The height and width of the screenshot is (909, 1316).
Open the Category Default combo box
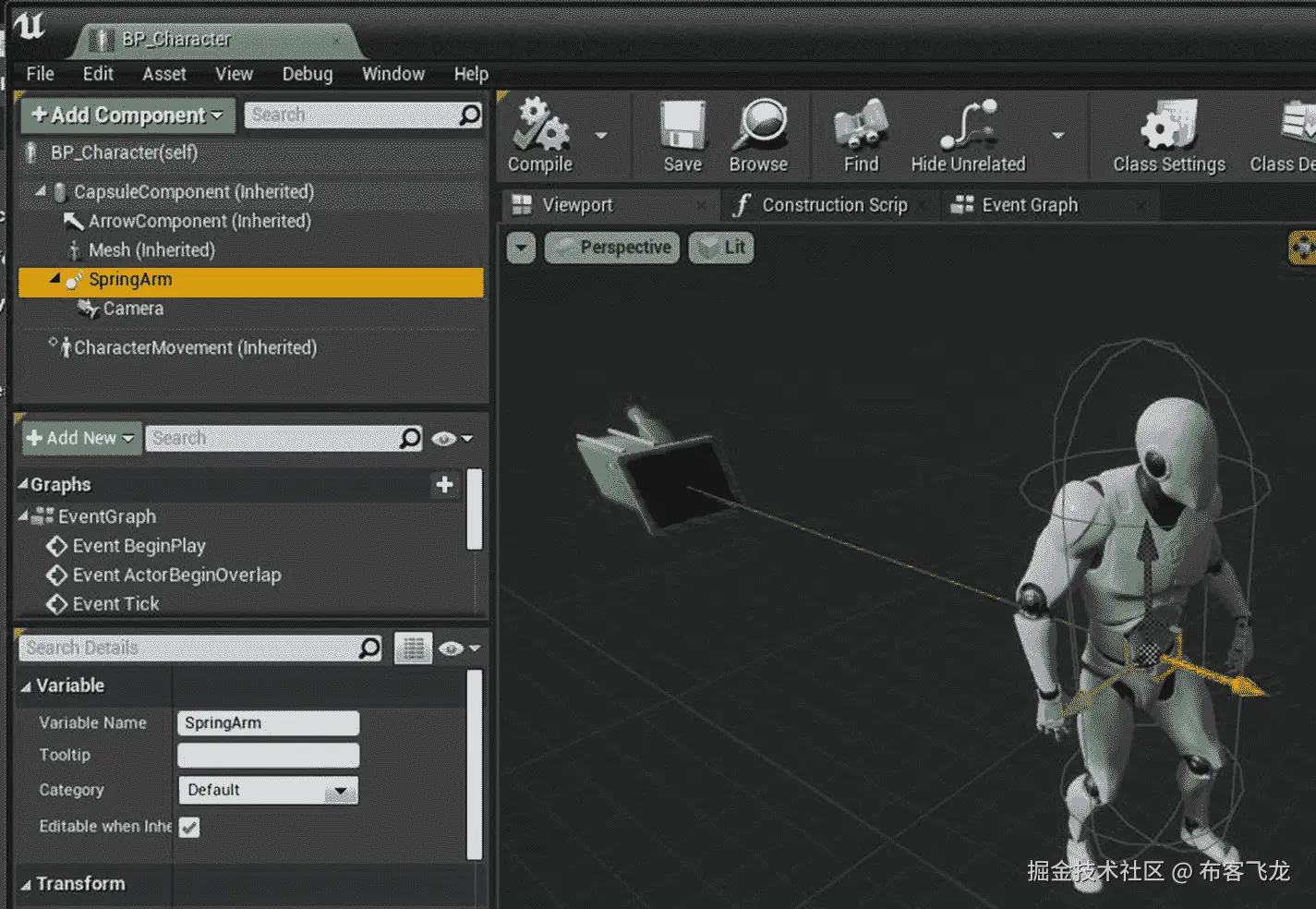coord(268,791)
